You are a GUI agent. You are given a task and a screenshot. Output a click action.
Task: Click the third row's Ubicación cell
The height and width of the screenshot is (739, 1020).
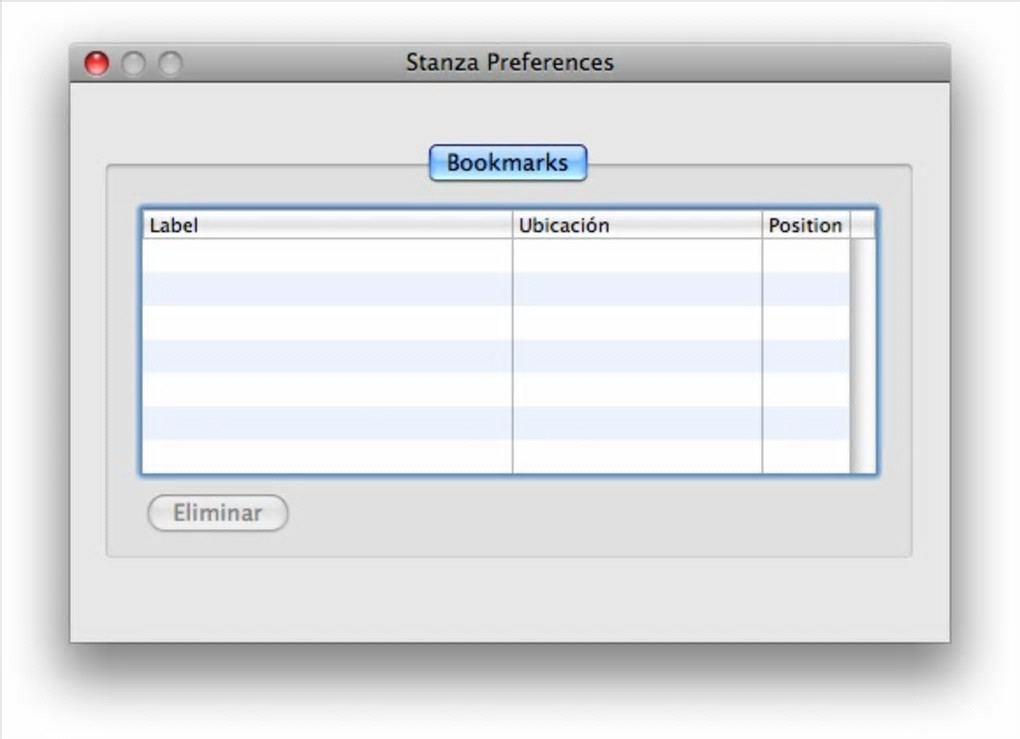(x=636, y=322)
